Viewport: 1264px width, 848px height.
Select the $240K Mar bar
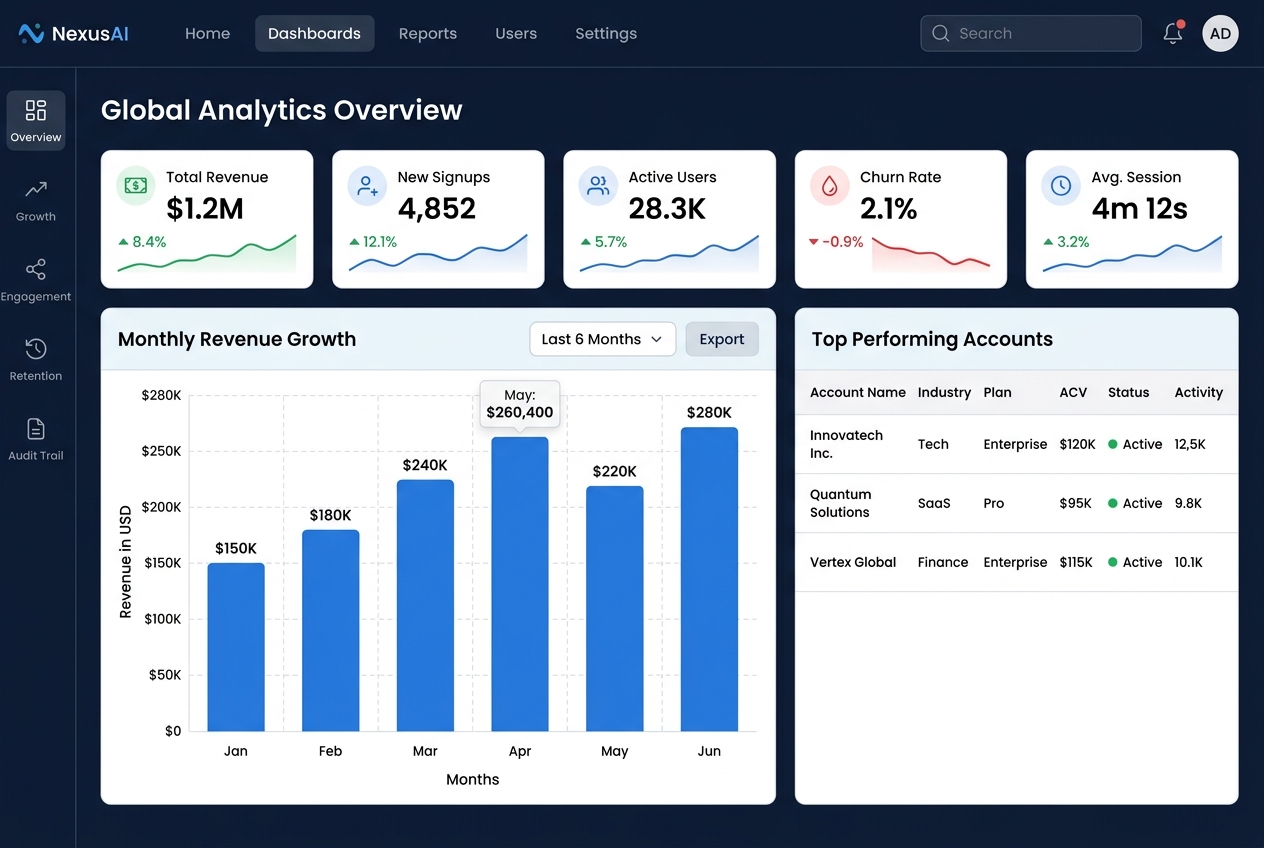pos(425,605)
